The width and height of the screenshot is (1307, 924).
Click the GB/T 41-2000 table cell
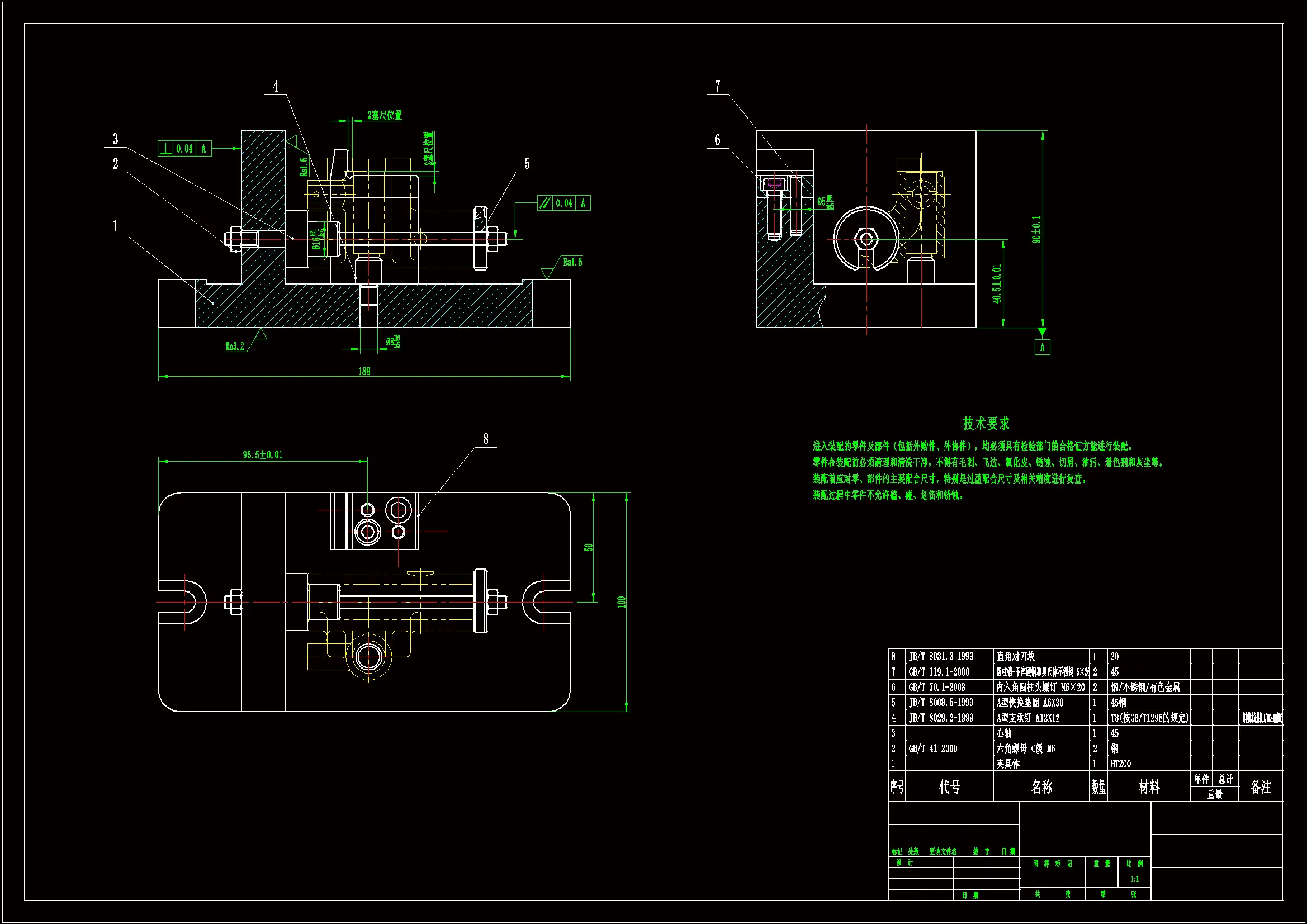(933, 748)
